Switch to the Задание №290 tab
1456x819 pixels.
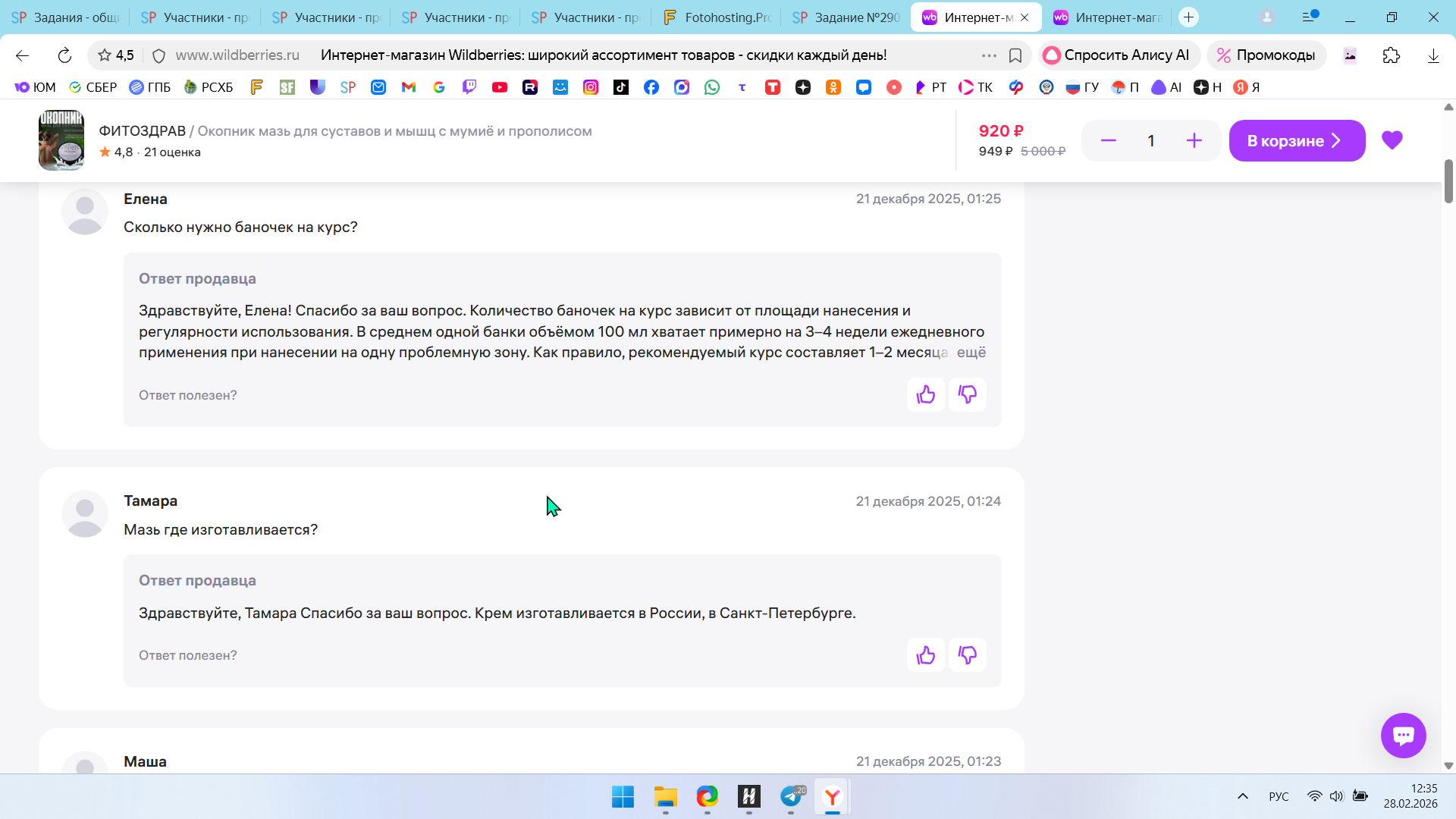[846, 17]
